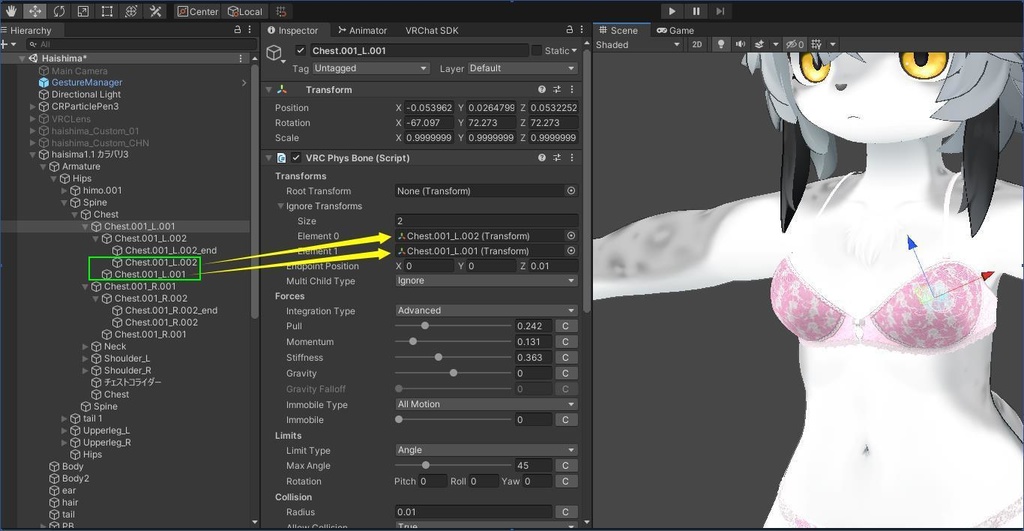1024x531 pixels.
Task: Pick object for Element 1 field
Action: [x=571, y=251]
